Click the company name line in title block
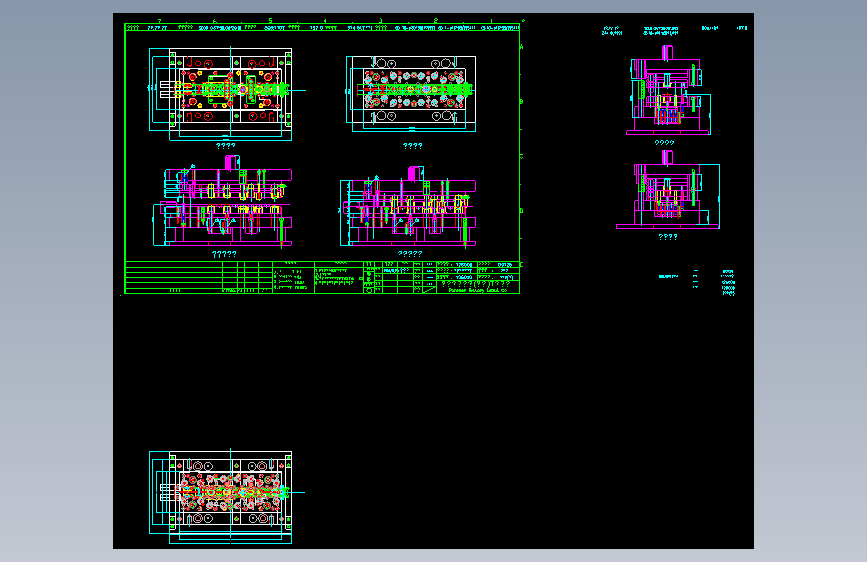Screen dimensions: 867x562 pos(477,290)
